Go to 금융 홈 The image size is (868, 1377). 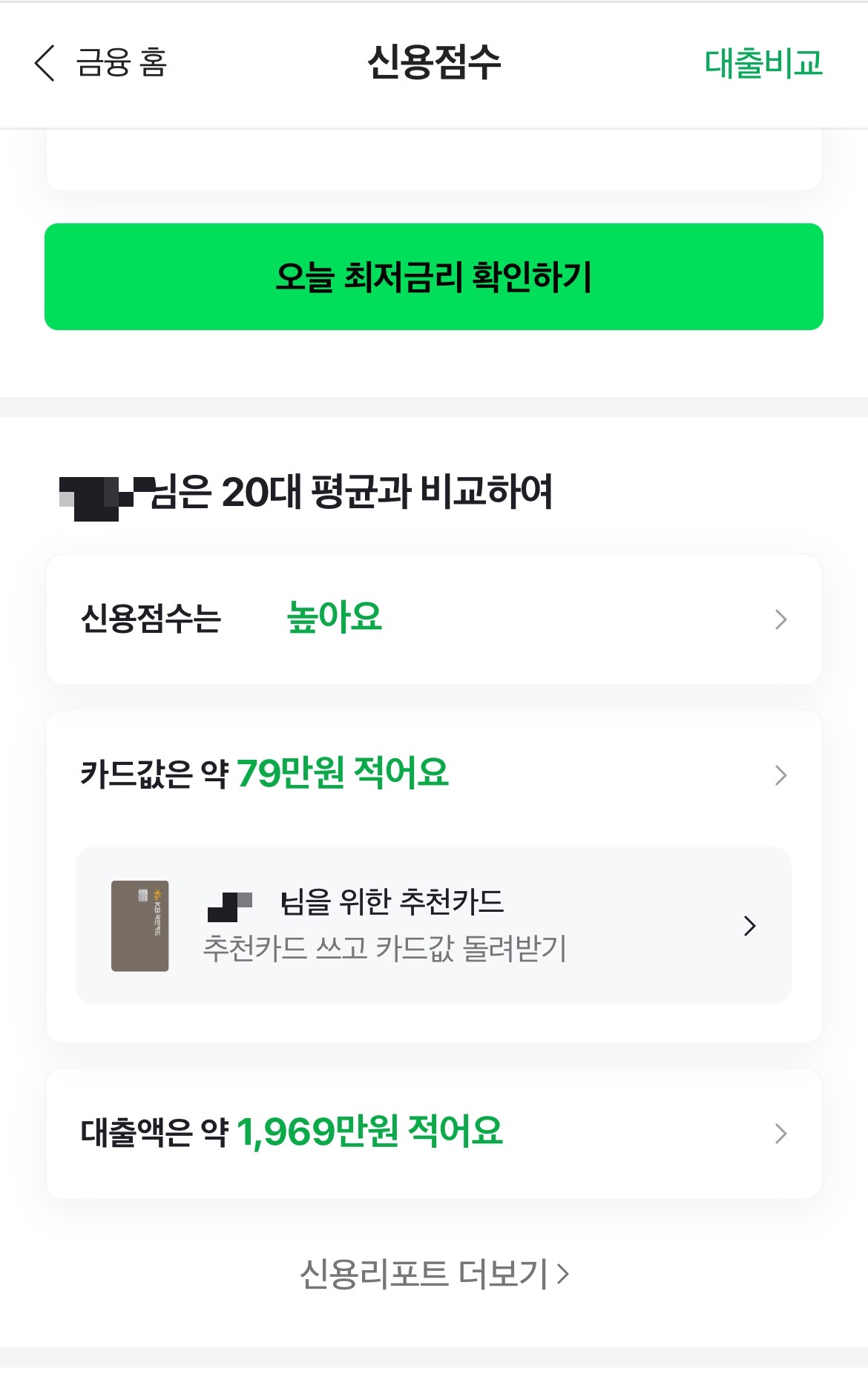(122, 63)
